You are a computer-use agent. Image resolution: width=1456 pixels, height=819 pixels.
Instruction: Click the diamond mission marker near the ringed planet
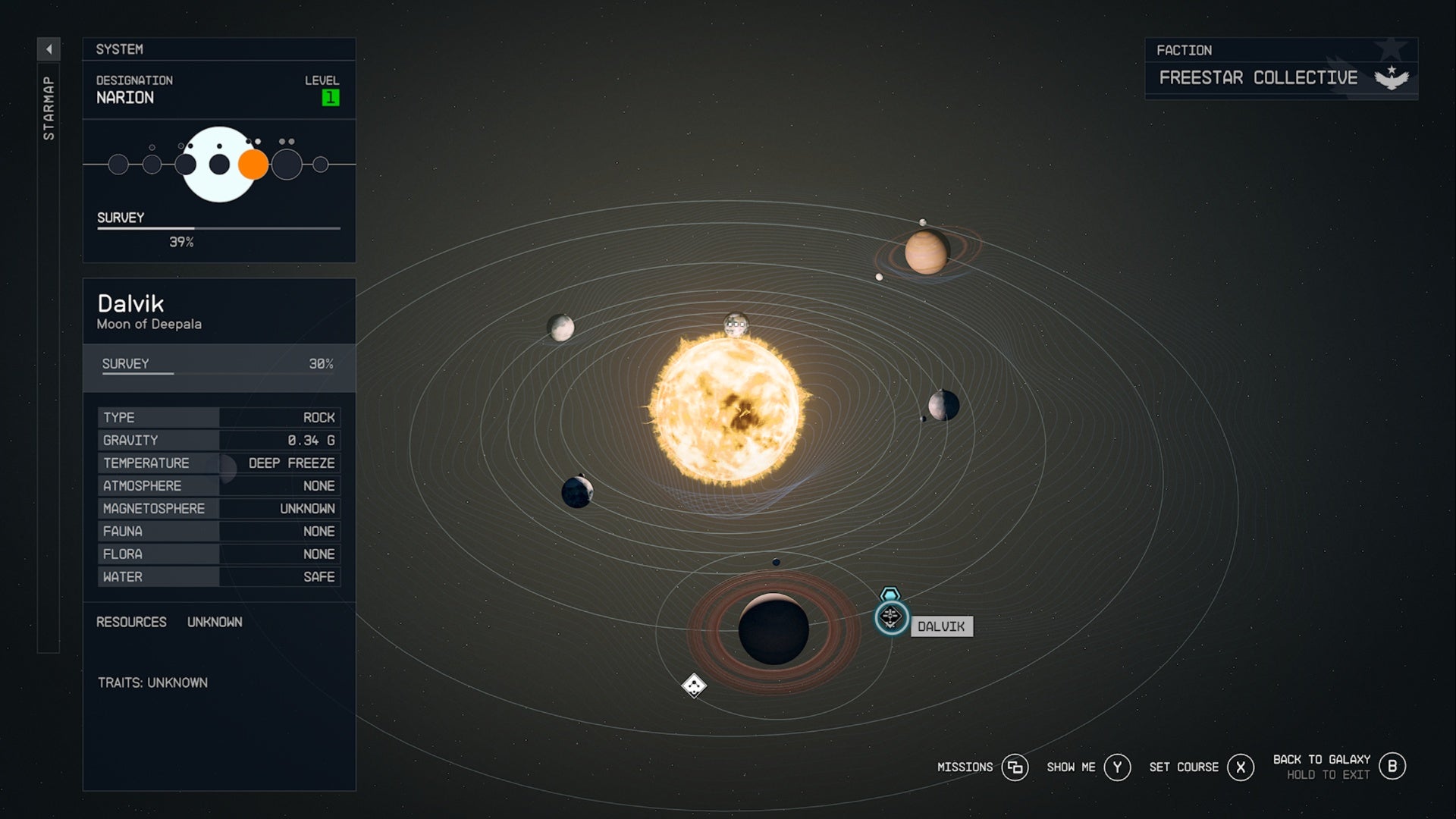pos(694,685)
